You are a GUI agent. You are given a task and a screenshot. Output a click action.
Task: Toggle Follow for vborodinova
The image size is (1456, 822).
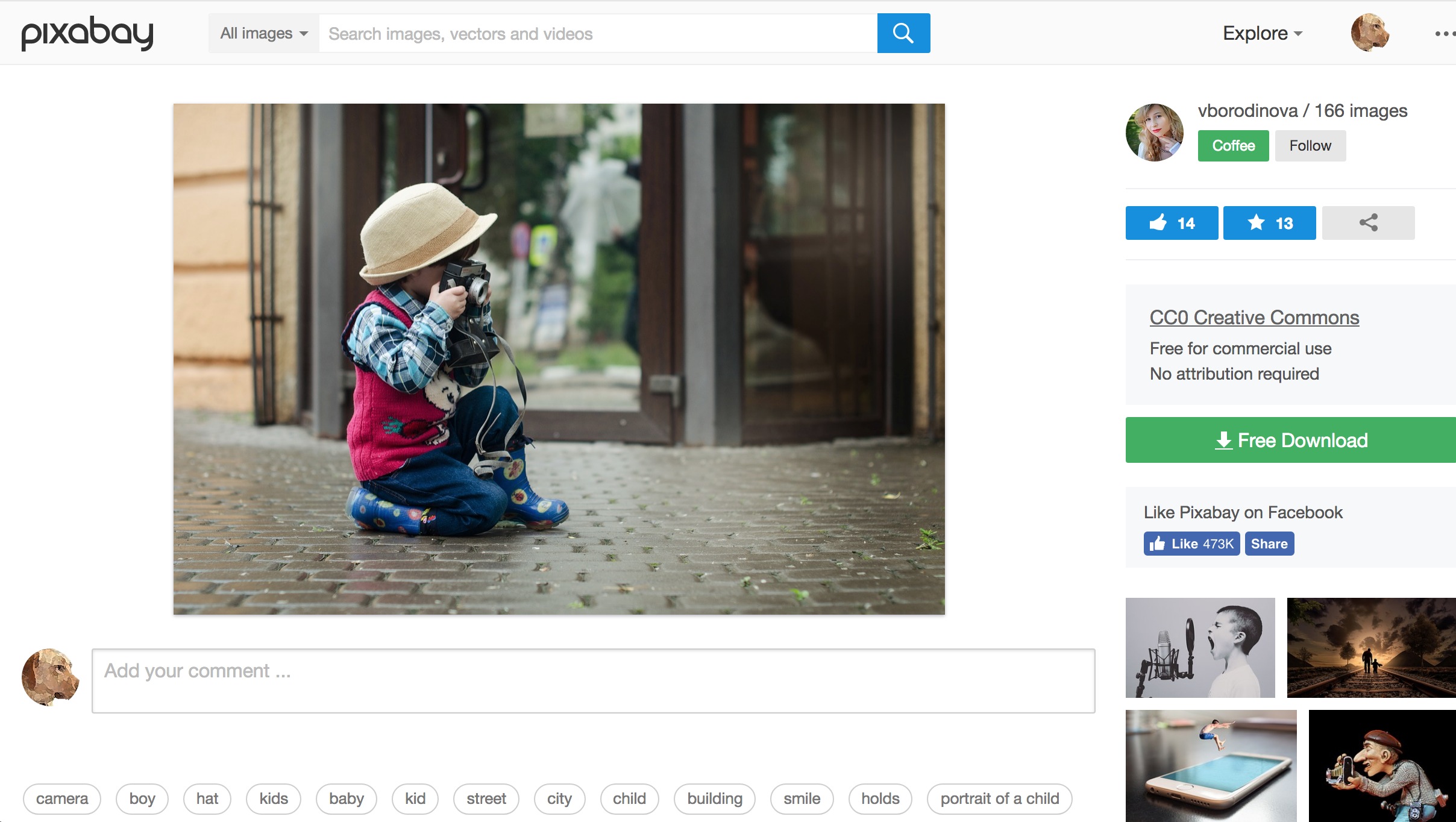1310,146
